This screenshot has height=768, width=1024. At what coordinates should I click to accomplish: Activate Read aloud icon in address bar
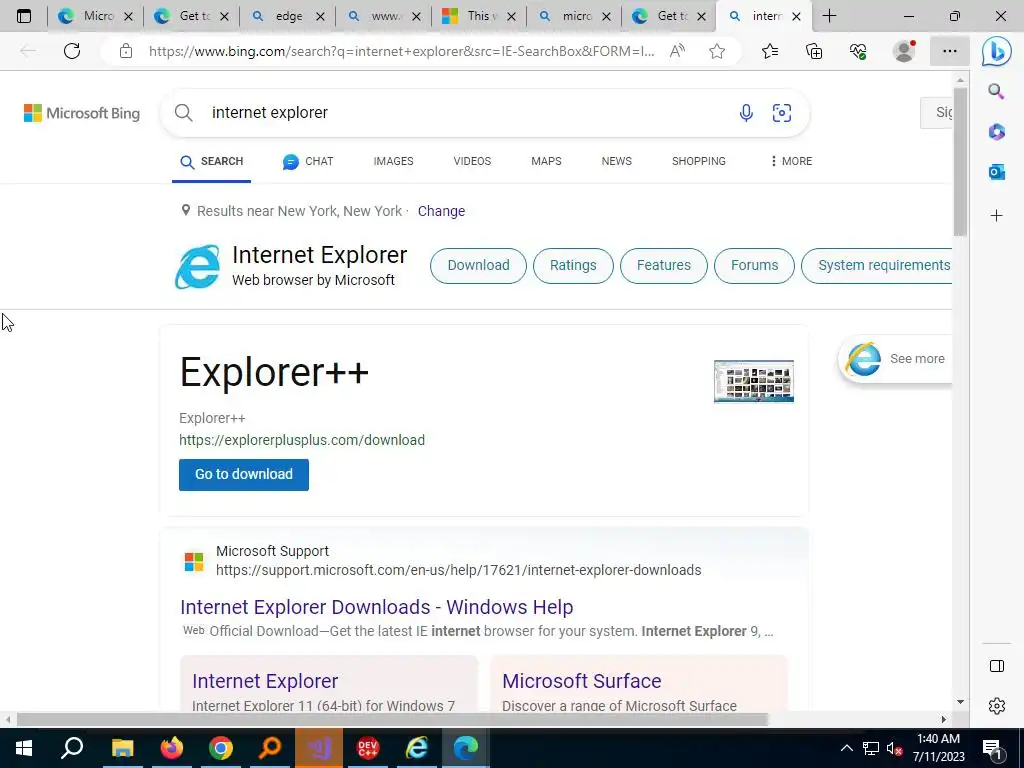677,51
